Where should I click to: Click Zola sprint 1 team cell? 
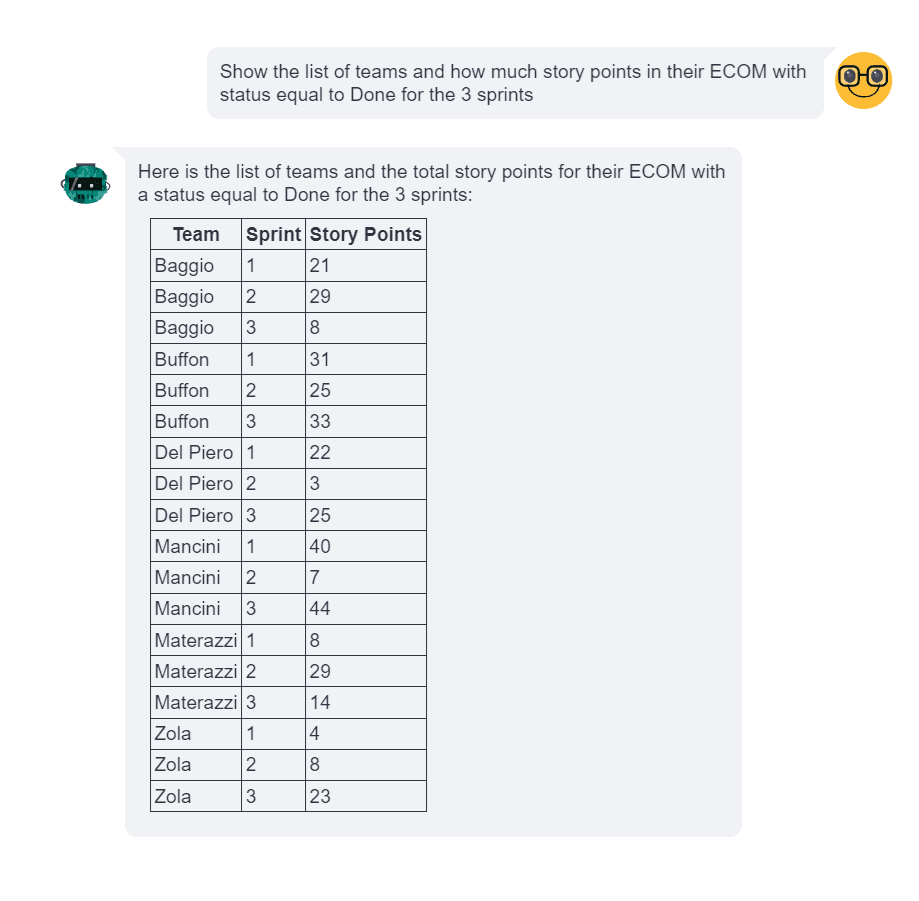174,734
